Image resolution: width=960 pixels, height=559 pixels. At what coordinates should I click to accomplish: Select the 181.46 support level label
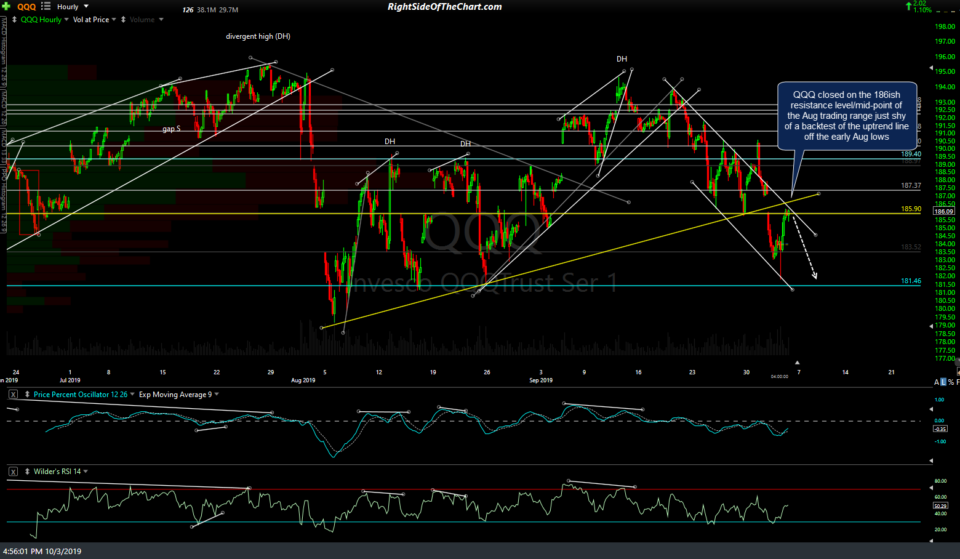[x=911, y=281]
